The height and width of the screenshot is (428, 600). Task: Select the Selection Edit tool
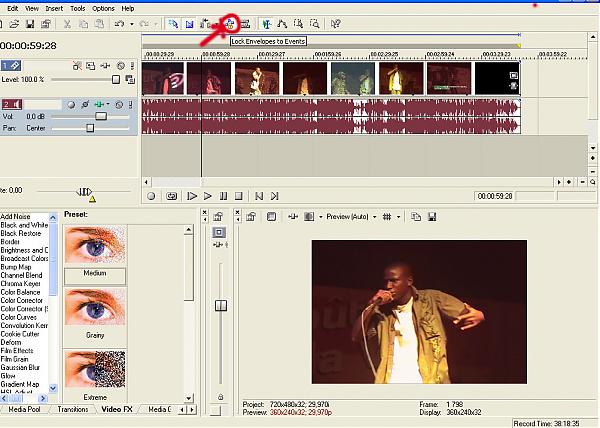(298, 24)
